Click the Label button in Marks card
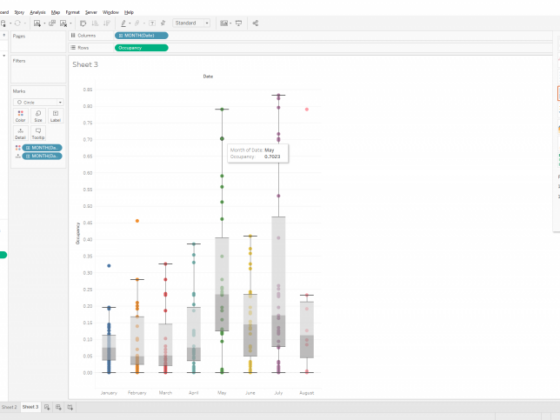 (x=55, y=116)
